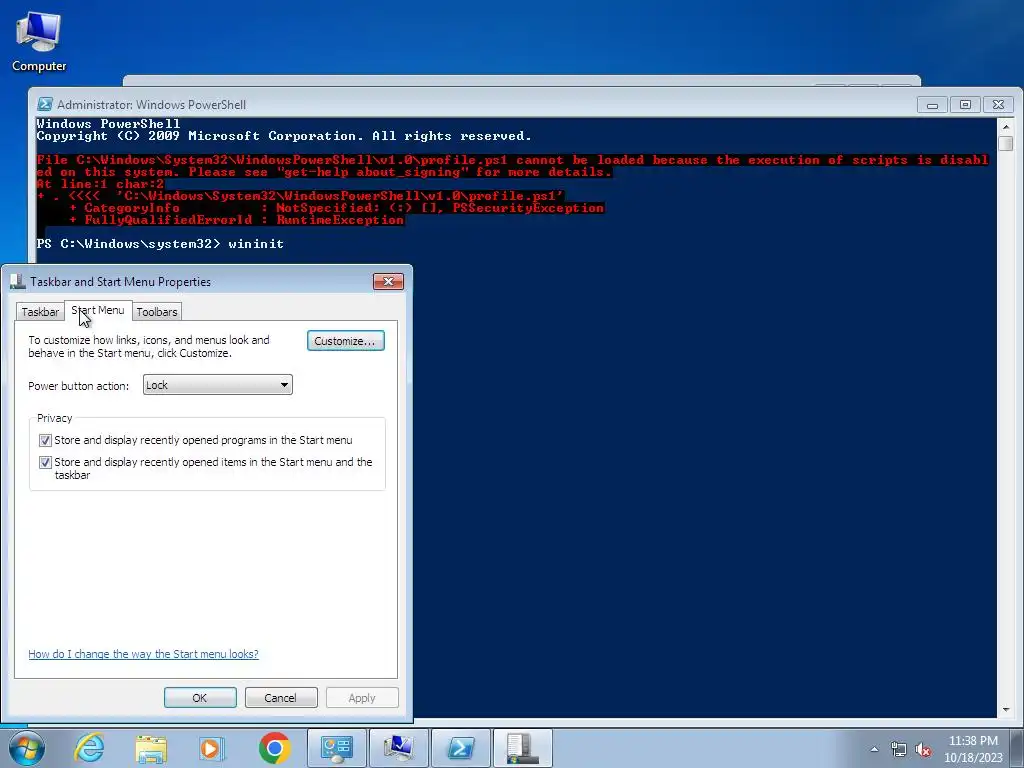Minimize the PowerShell window
This screenshot has width=1024, height=768.
[933, 104]
